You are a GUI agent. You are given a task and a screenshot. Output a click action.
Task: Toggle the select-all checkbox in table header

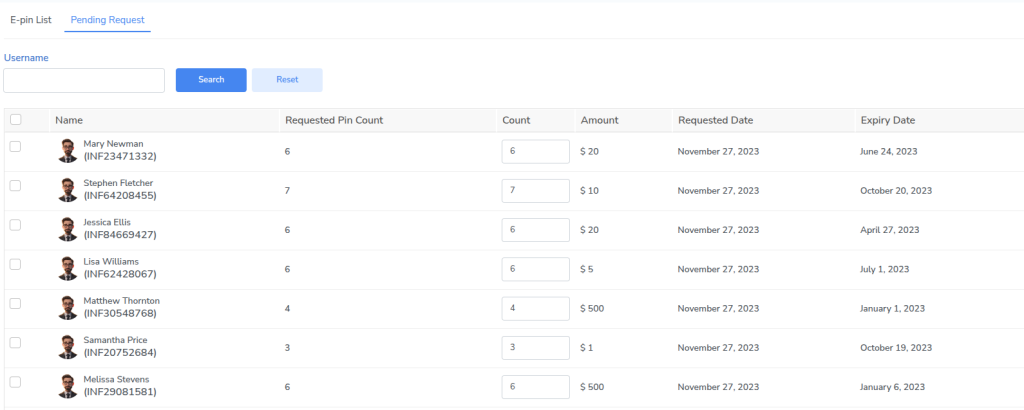tap(15, 120)
